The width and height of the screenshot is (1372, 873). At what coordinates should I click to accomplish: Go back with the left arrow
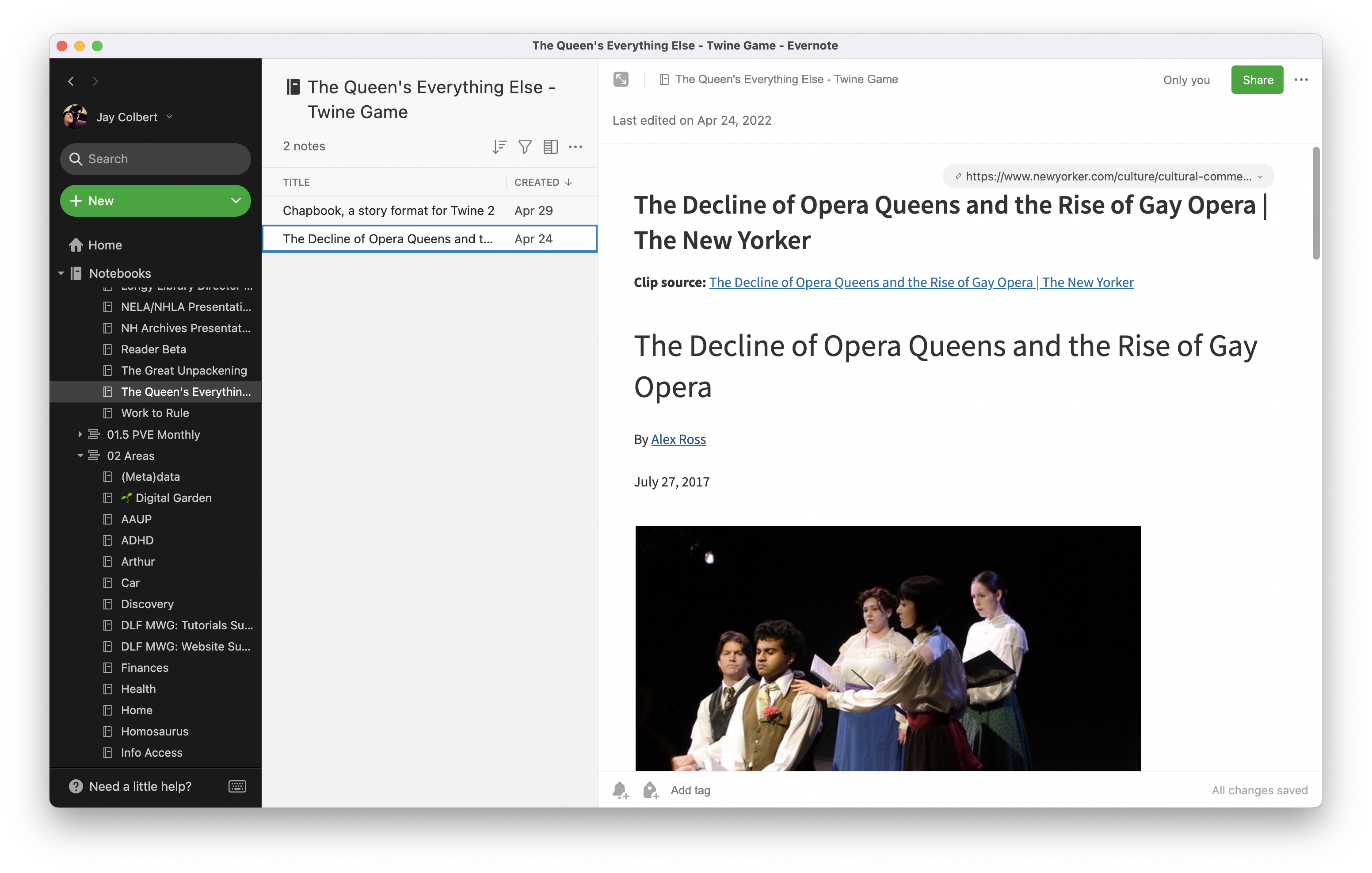(x=71, y=81)
